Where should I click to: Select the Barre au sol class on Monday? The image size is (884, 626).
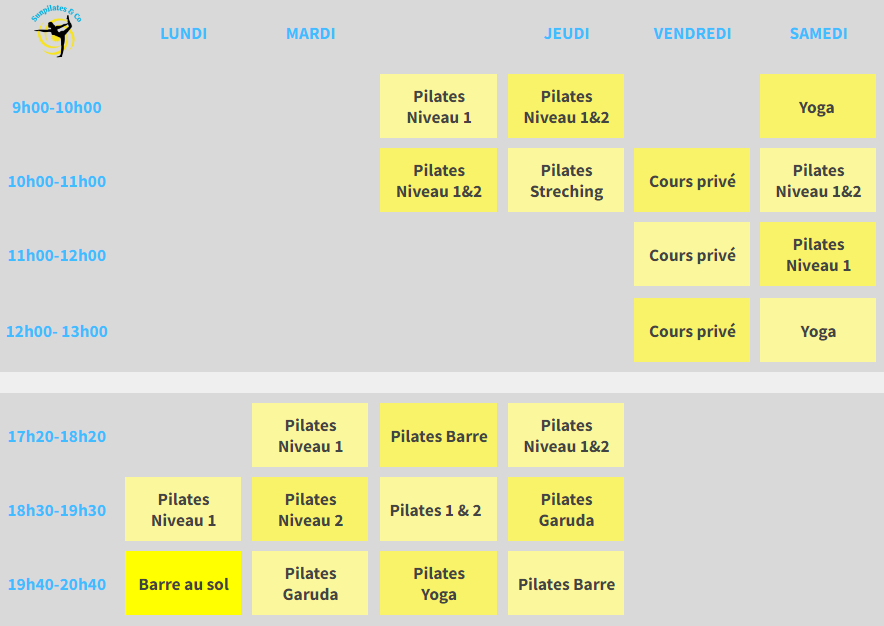click(183, 583)
